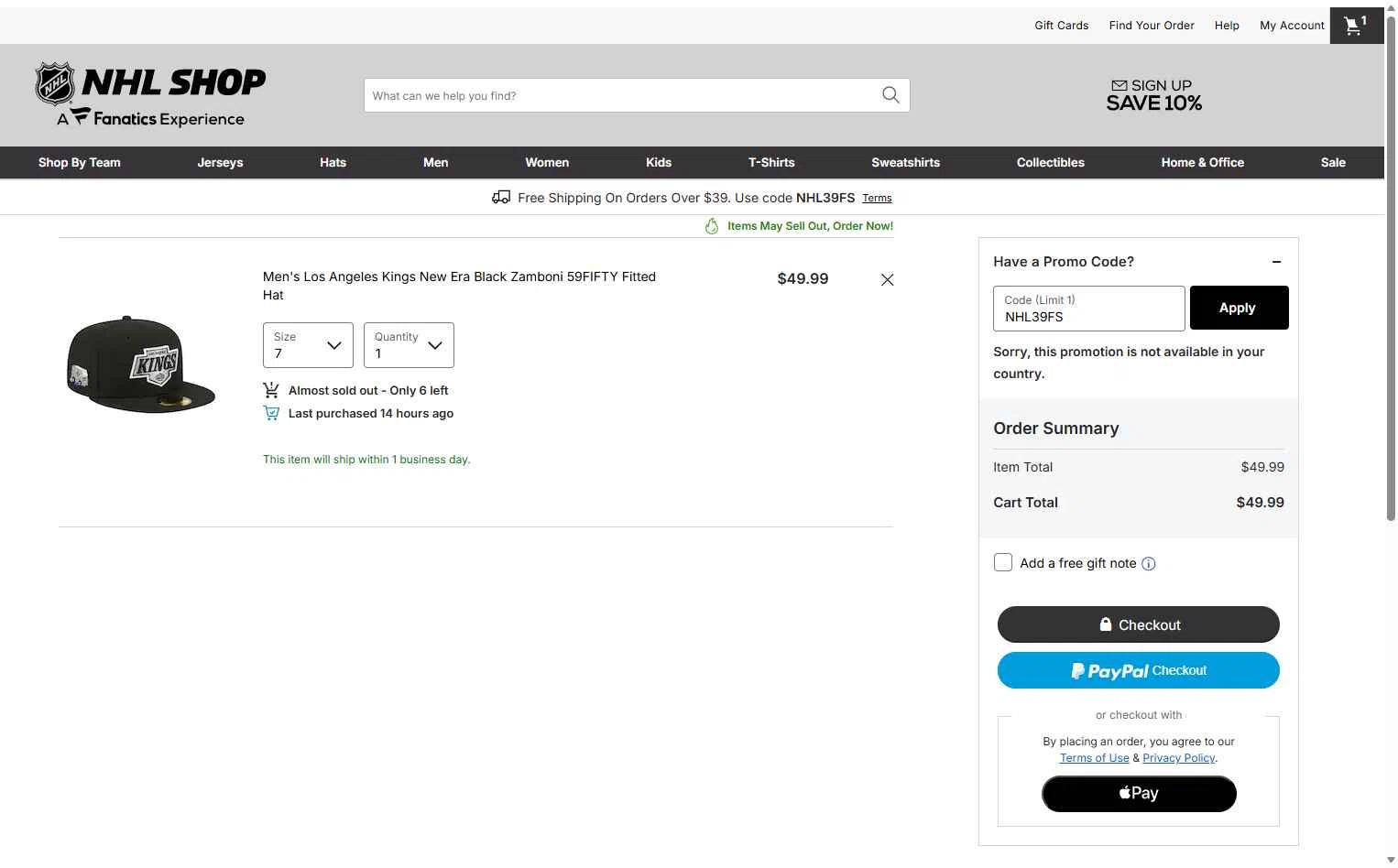1398x868 pixels.
Task: Open the Kings hat product thumbnail
Action: pos(141,365)
